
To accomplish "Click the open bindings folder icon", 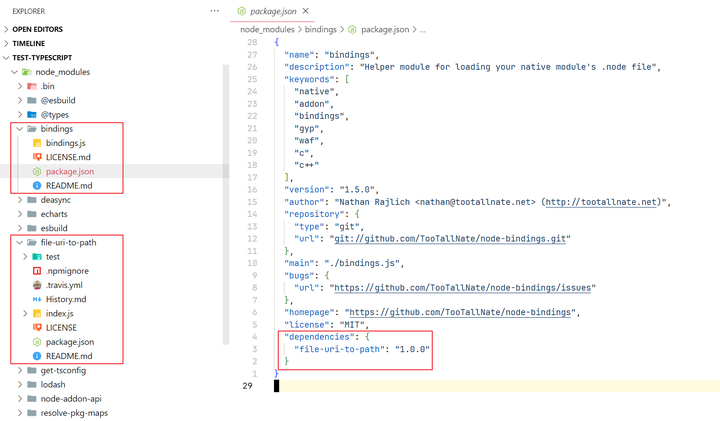I will click(32, 129).
